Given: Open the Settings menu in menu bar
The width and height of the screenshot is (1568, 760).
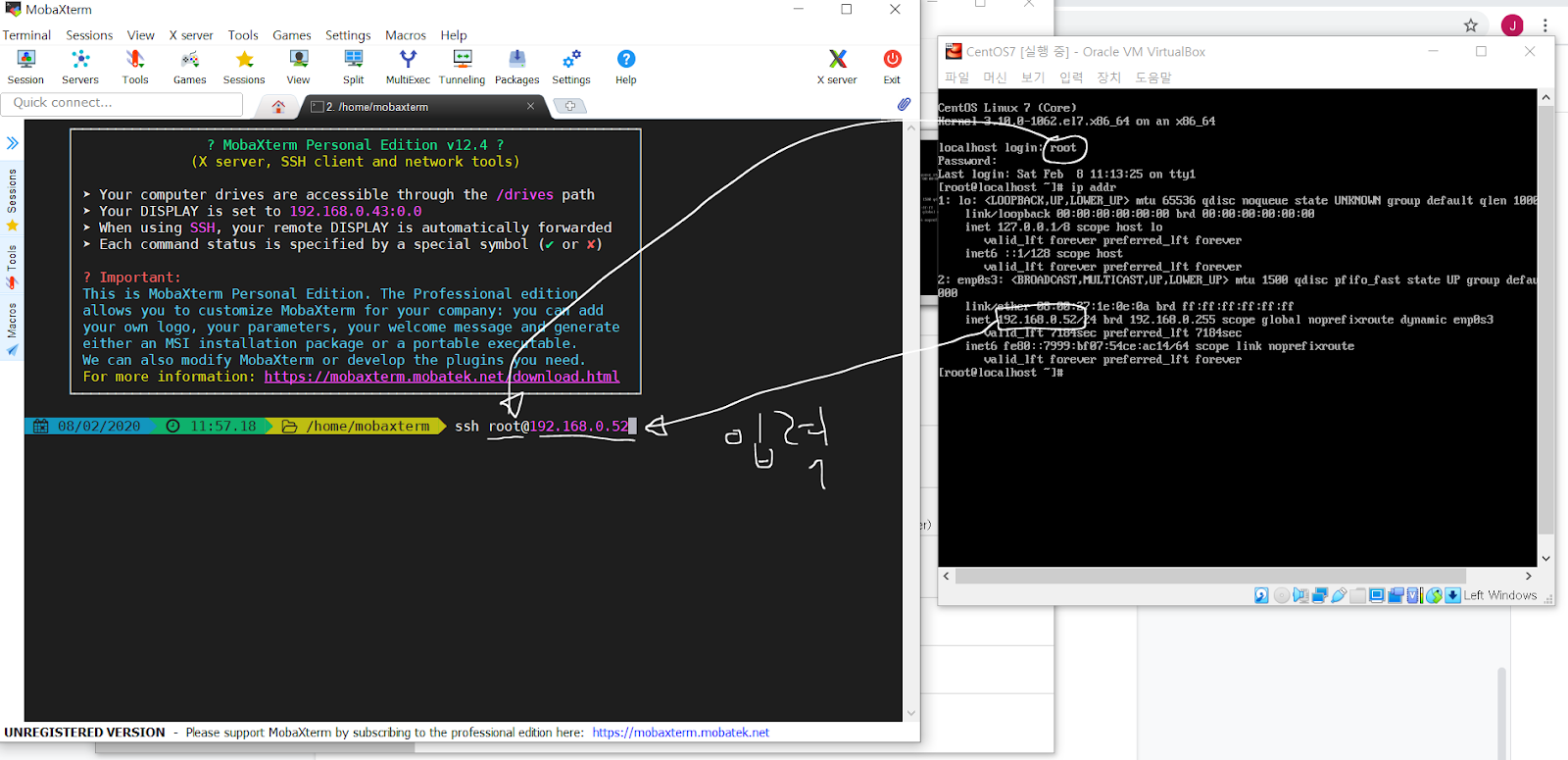Looking at the screenshot, I should tap(348, 35).
